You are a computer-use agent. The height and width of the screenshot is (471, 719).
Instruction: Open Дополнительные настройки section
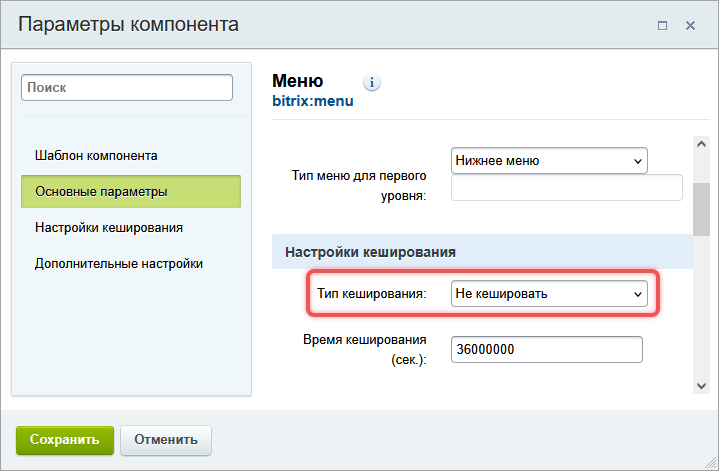(119, 263)
